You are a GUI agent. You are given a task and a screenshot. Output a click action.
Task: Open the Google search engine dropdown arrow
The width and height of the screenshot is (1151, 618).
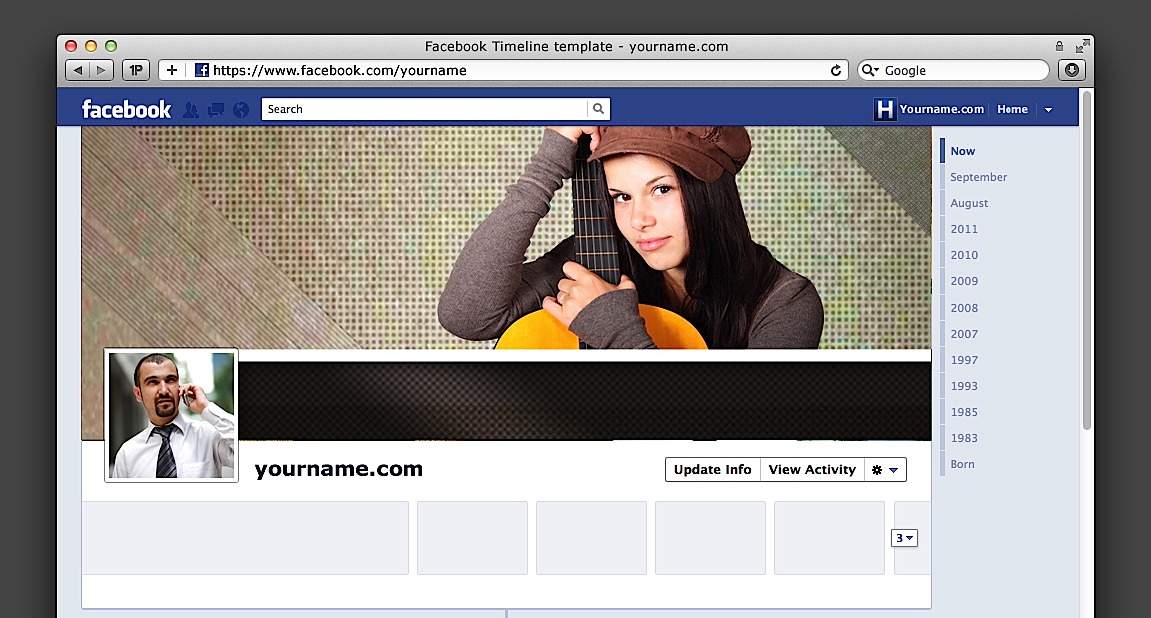click(876, 70)
